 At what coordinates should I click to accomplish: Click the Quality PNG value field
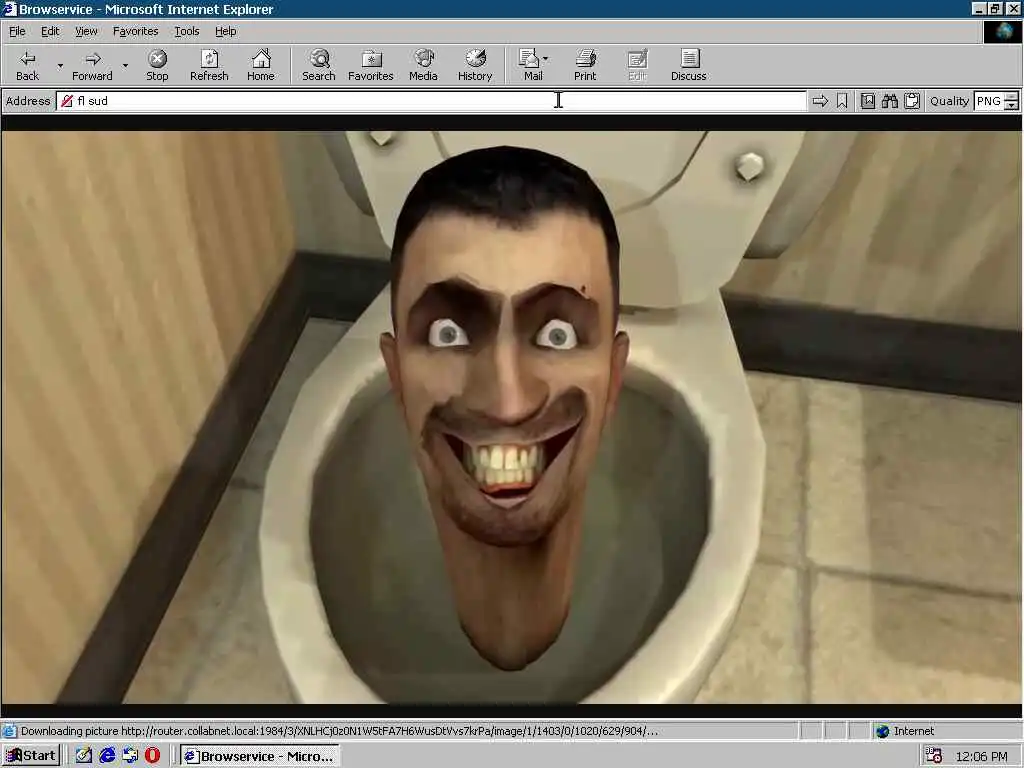(988, 101)
